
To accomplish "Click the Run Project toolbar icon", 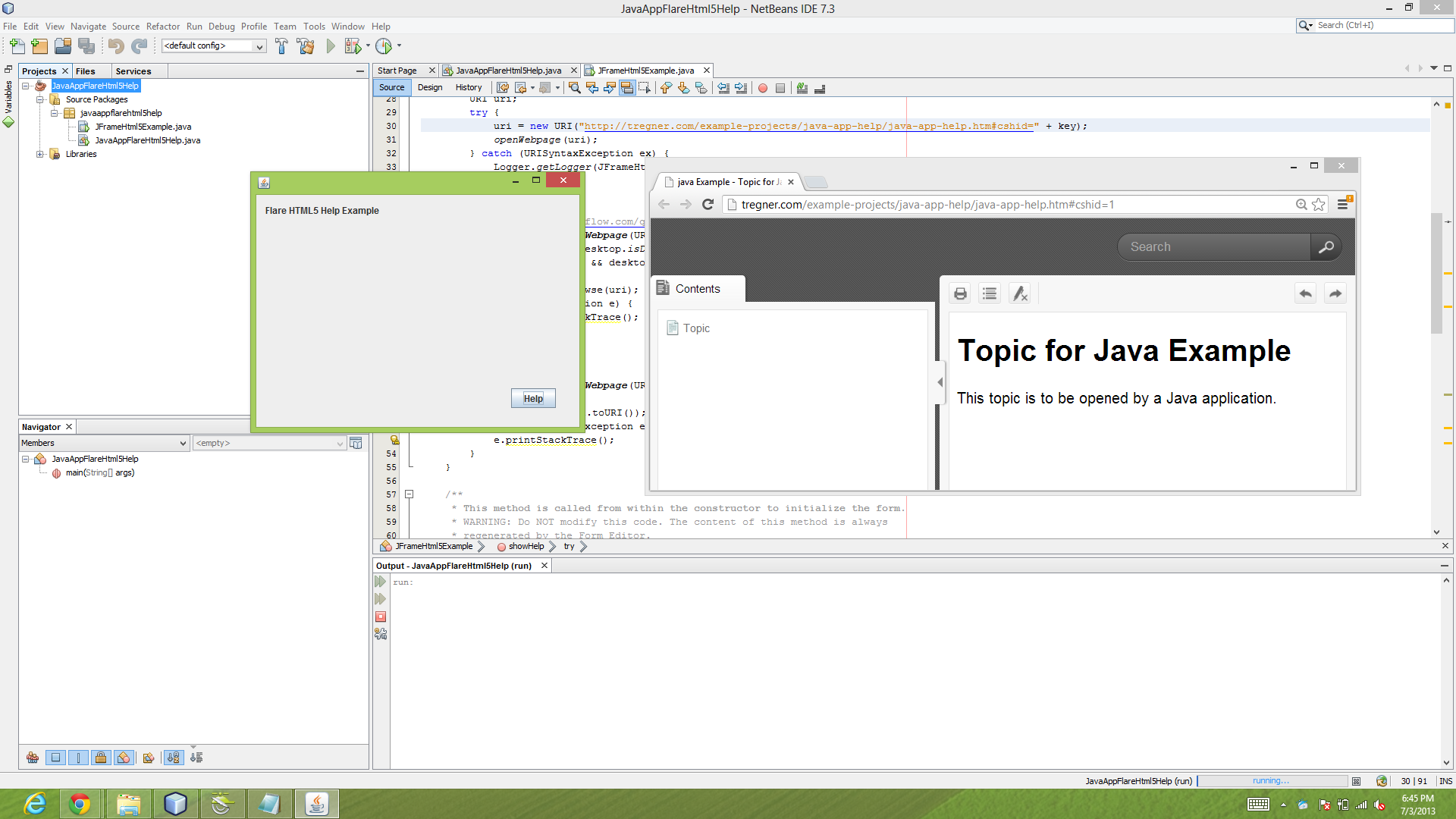I will (x=331, y=46).
